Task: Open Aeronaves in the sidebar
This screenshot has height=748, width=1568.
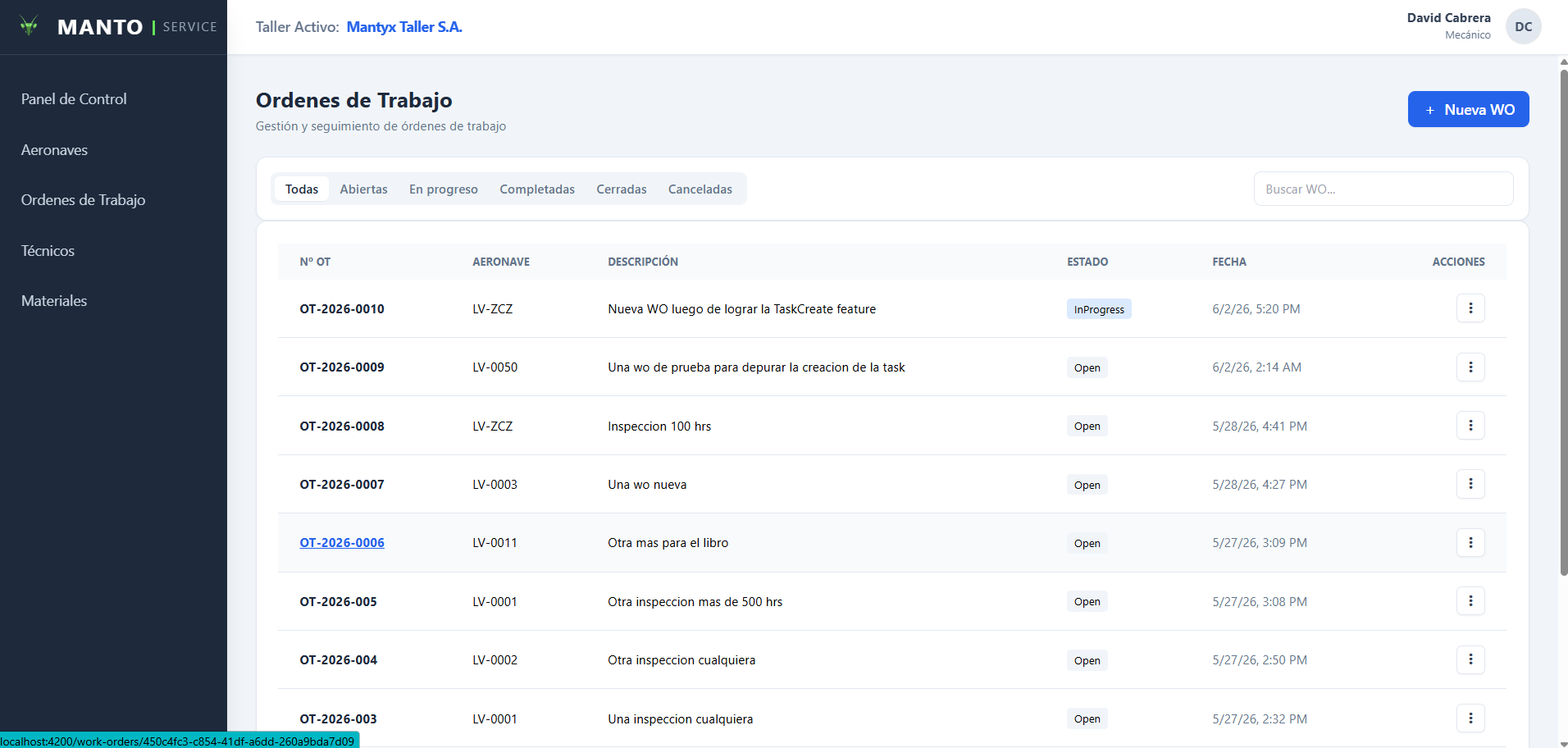Action: (x=54, y=150)
